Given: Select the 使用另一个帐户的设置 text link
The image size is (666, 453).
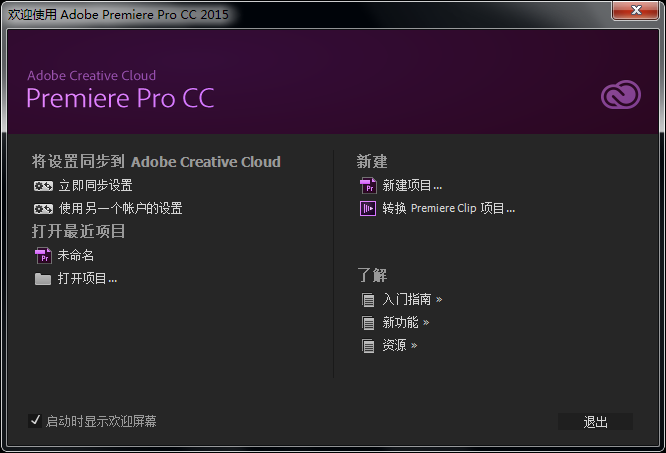Looking at the screenshot, I should pyautogui.click(x=120, y=209).
